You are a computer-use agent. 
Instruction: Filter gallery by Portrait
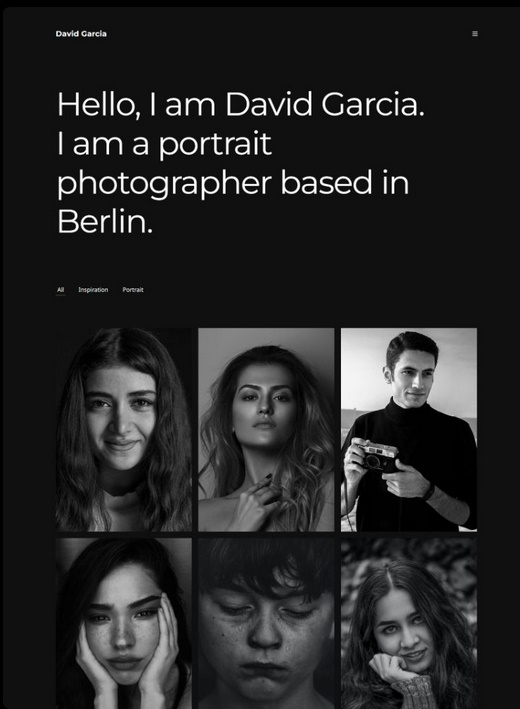click(133, 289)
